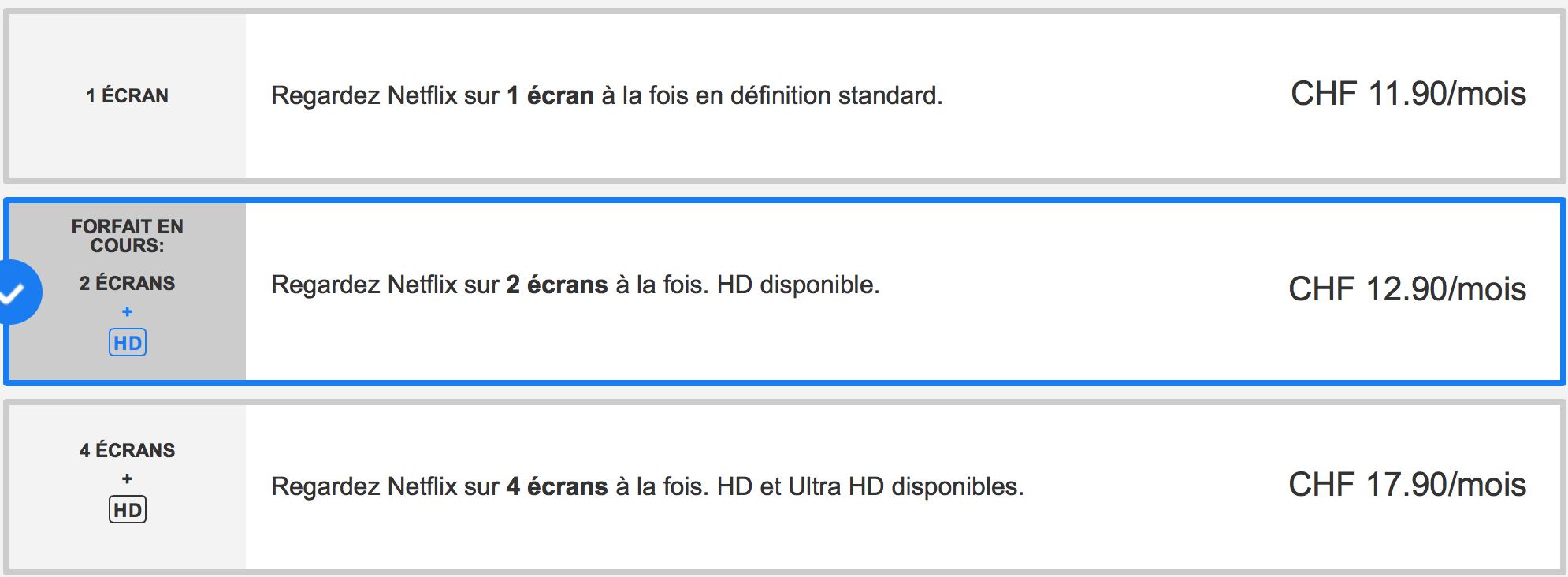Click "Regardez Netflix" in the 1 écran row

pyautogui.click(x=364, y=96)
